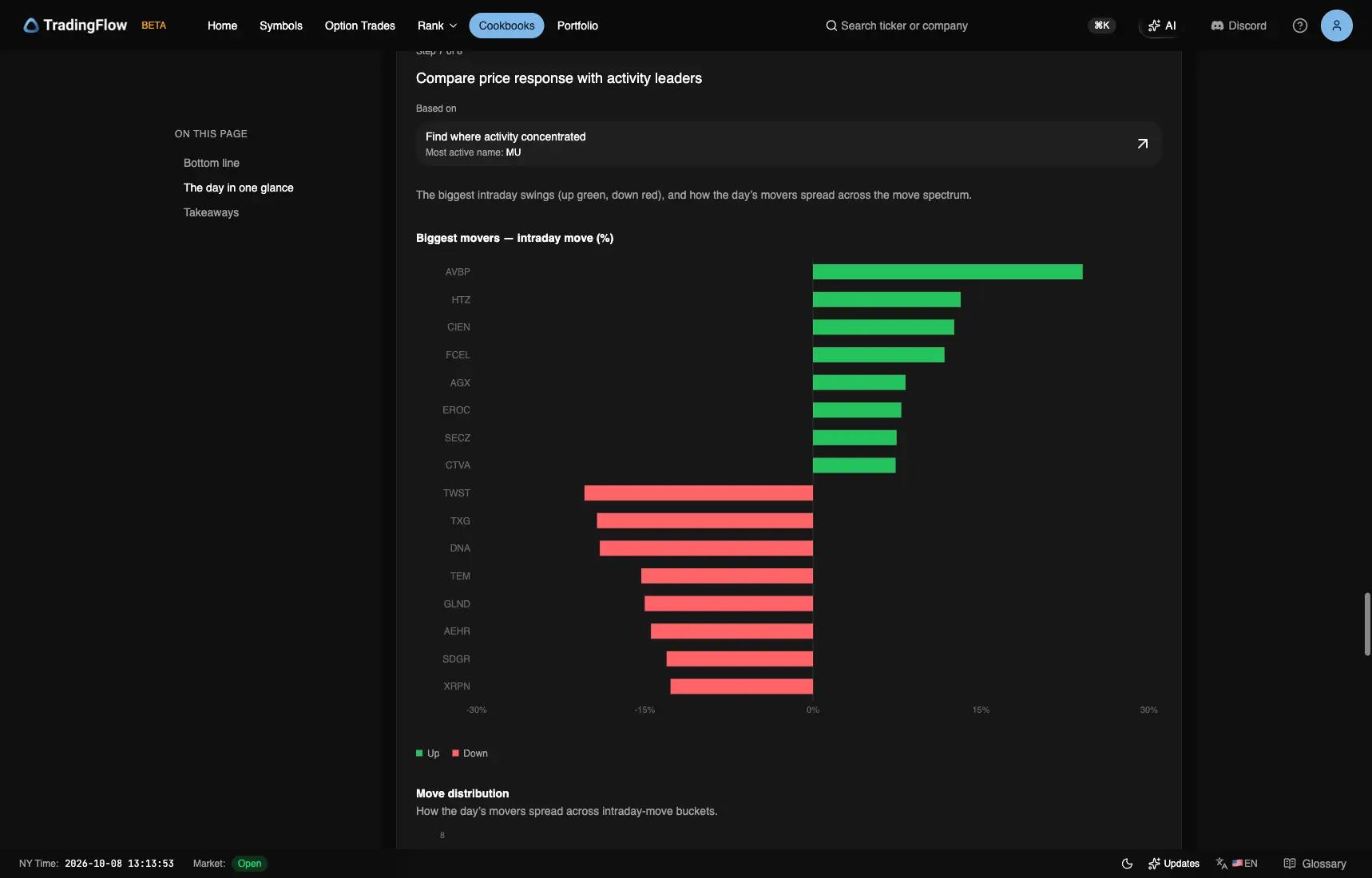Click the AVBP green bar

coord(948,272)
